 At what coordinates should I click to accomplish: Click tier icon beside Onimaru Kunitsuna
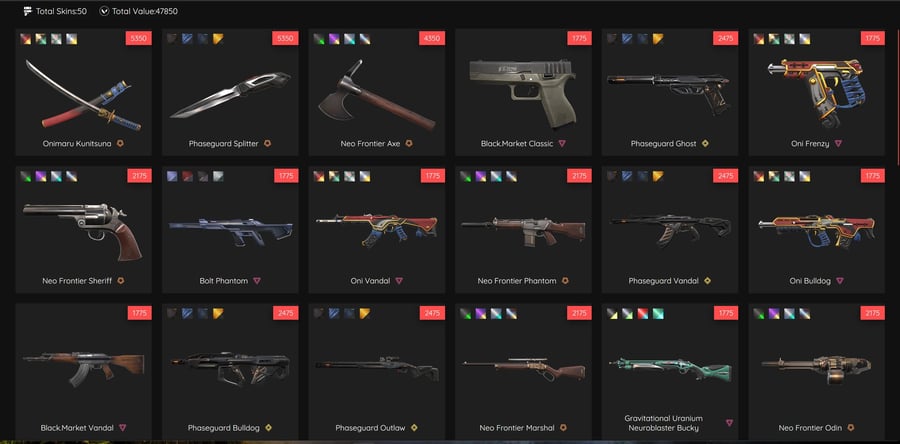[x=120, y=143]
